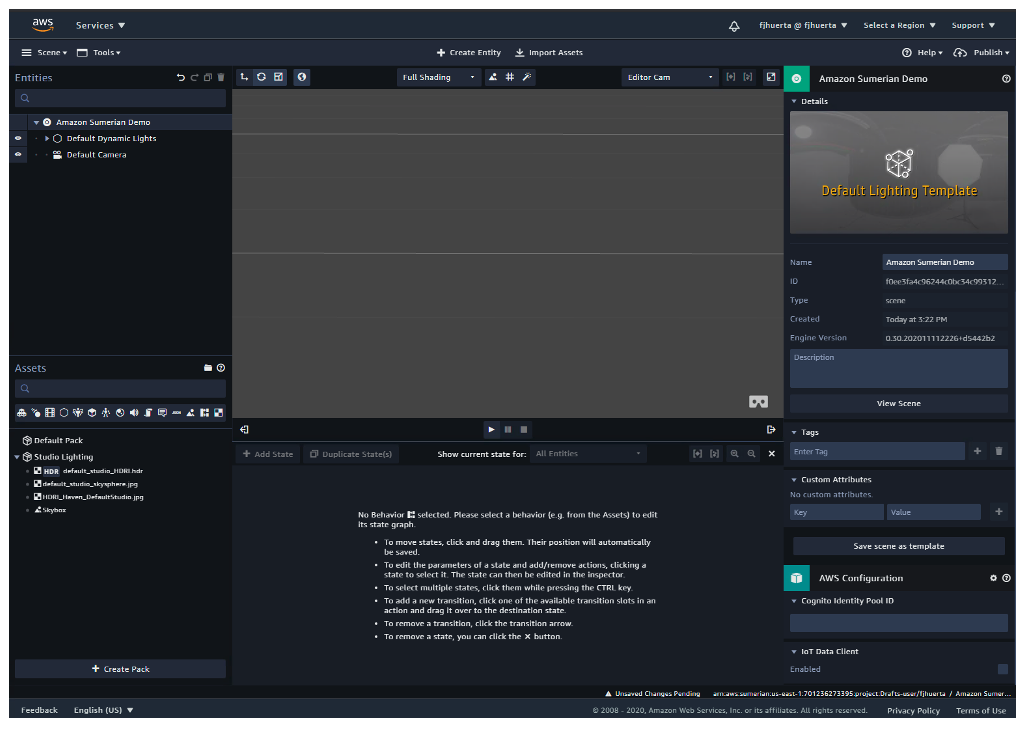Open the All Entities dropdown
The width and height of the screenshot is (1028, 729).
(x=588, y=454)
